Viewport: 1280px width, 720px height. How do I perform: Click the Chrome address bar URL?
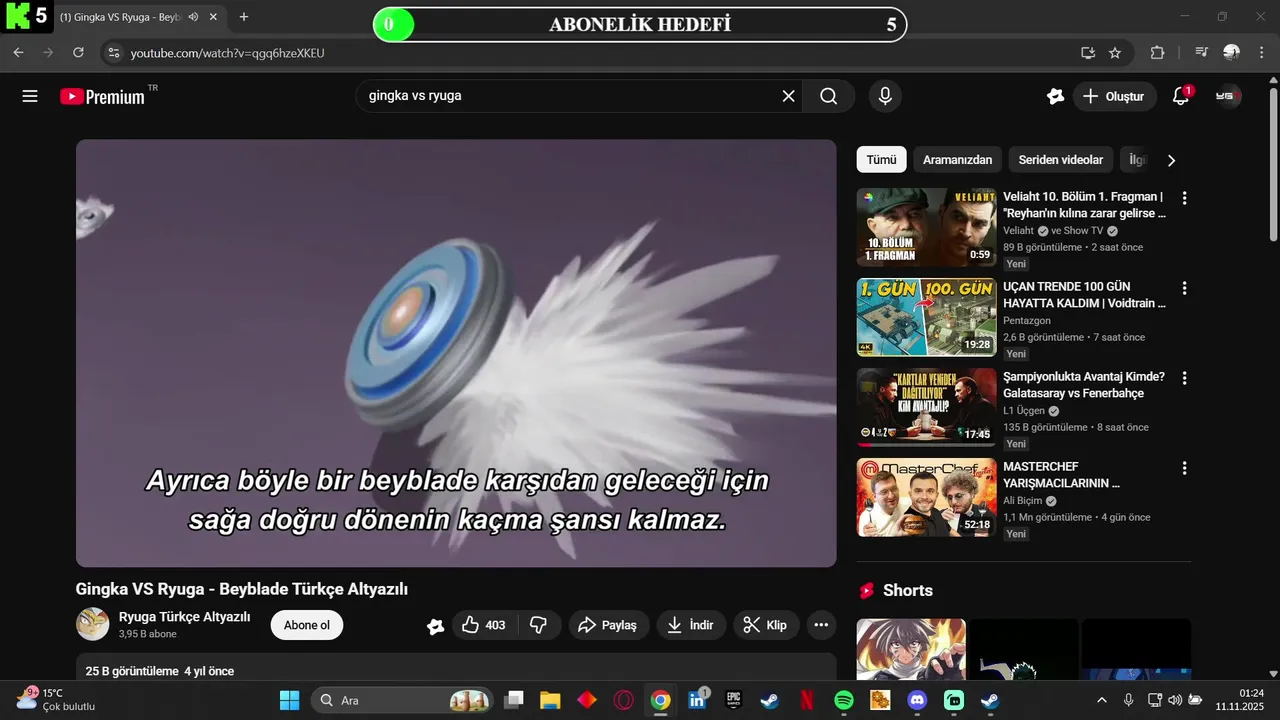point(228,53)
